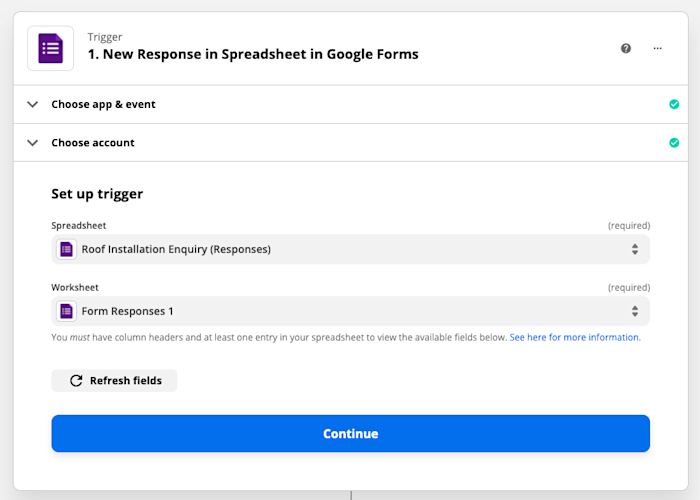Click the Google Forms app icon in header
Image resolution: width=700 pixels, height=500 pixels.
click(x=50, y=48)
